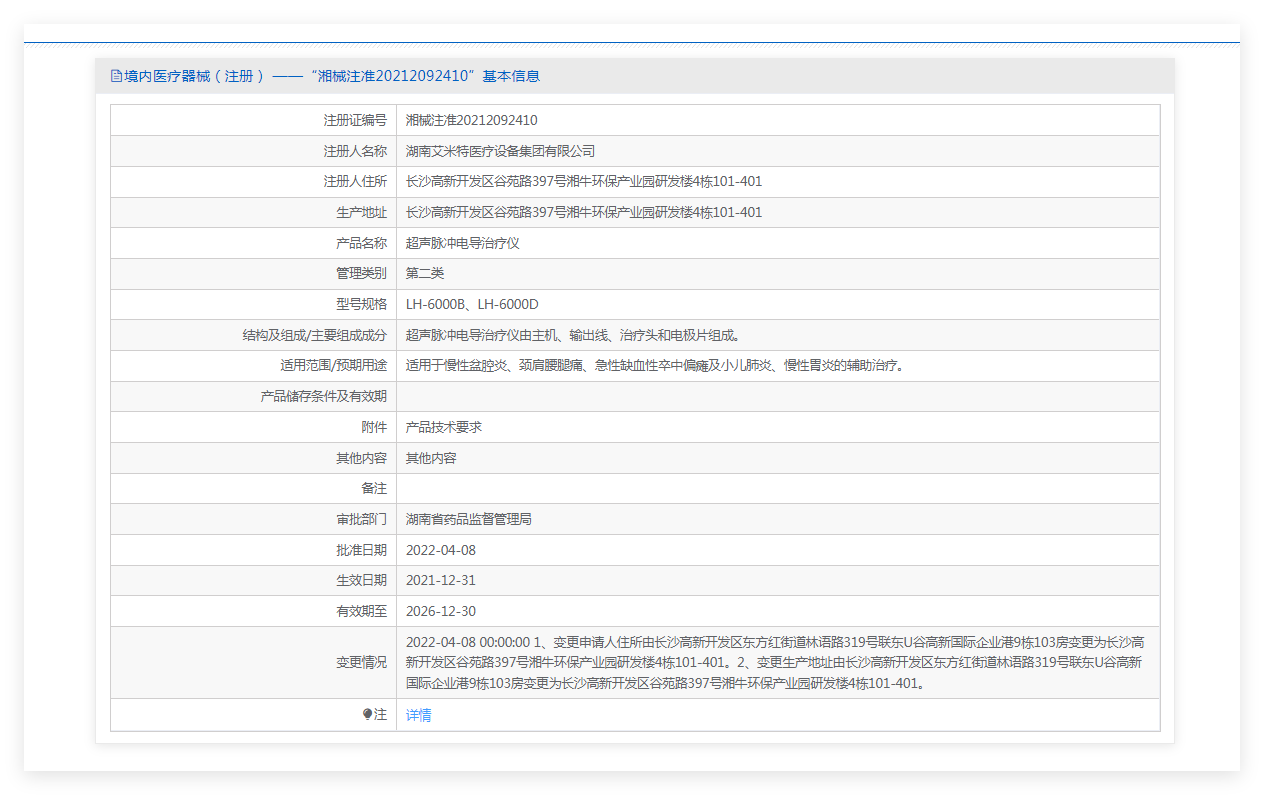Click management category value 第二类
The height and width of the screenshot is (795, 1264).
(x=424, y=273)
